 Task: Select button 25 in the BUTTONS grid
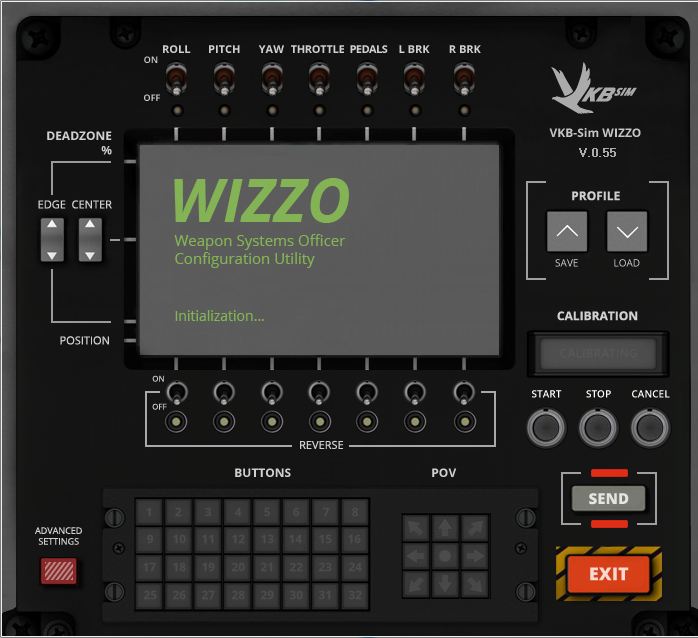(149, 595)
